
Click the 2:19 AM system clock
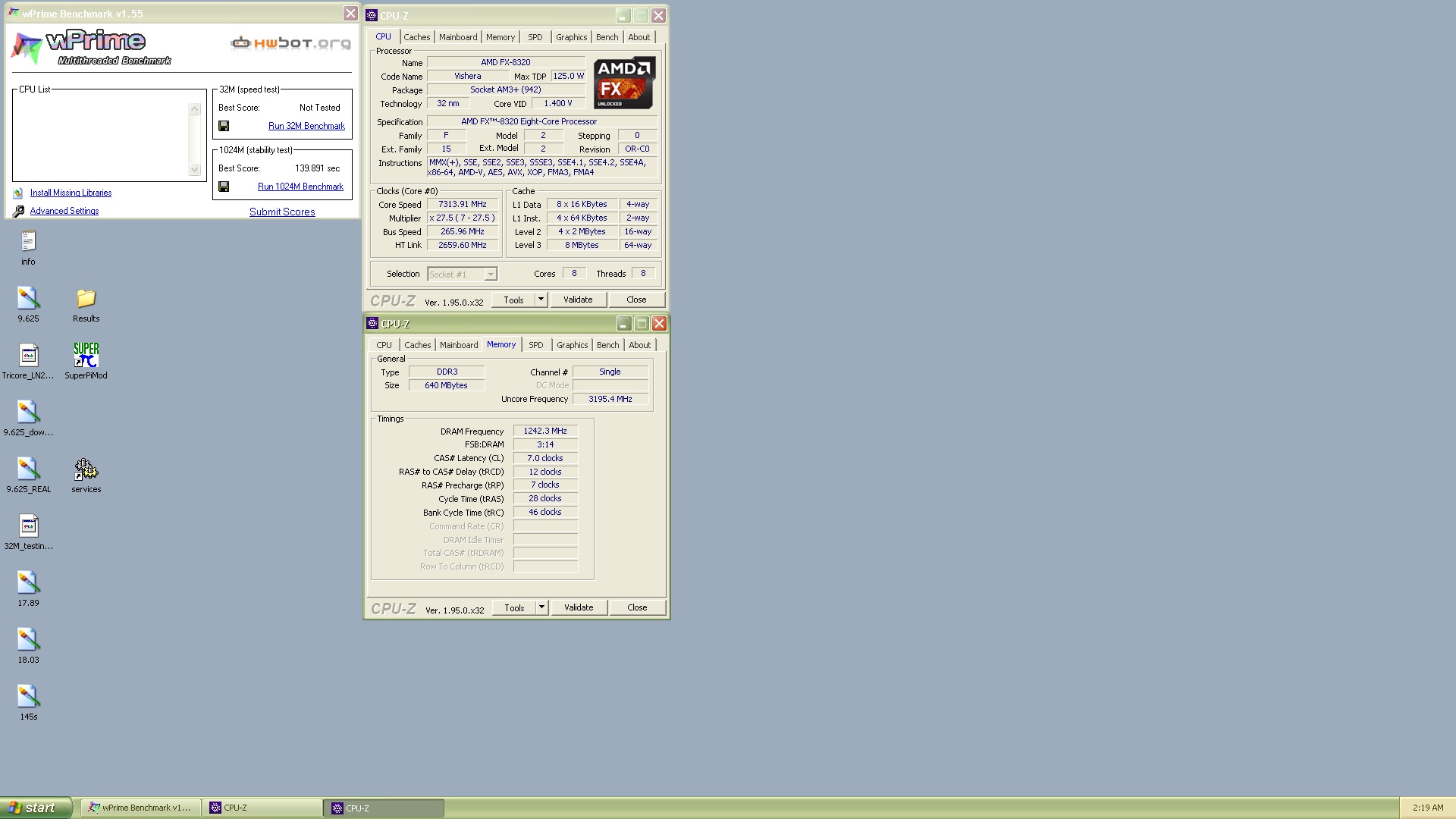[1428, 808]
